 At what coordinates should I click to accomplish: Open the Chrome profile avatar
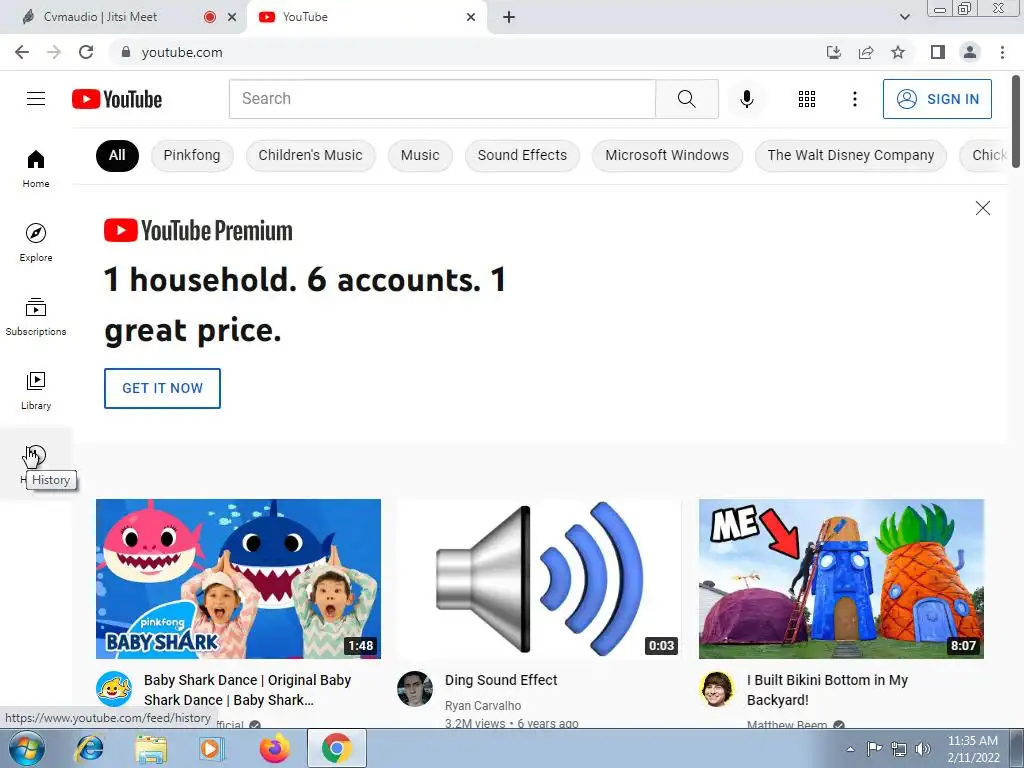coord(970,52)
